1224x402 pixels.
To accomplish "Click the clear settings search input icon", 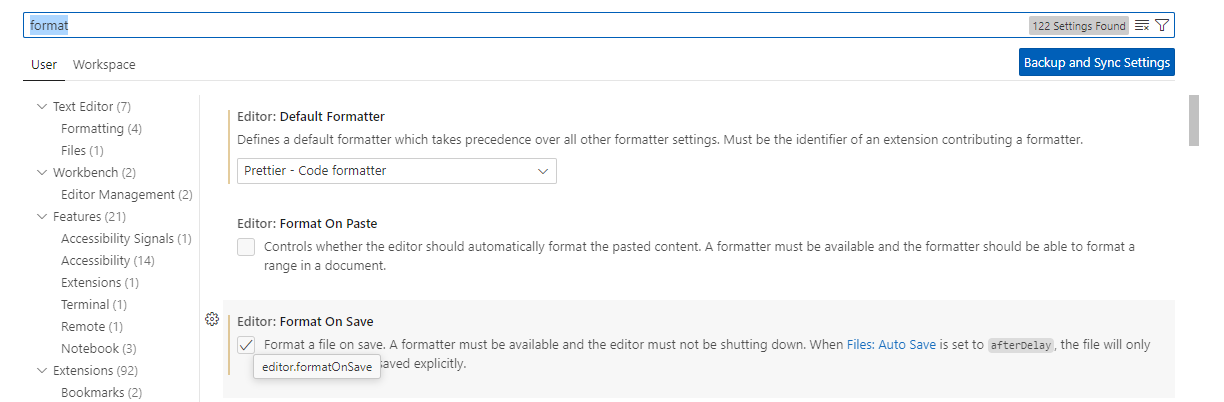I will pyautogui.click(x=1142, y=26).
